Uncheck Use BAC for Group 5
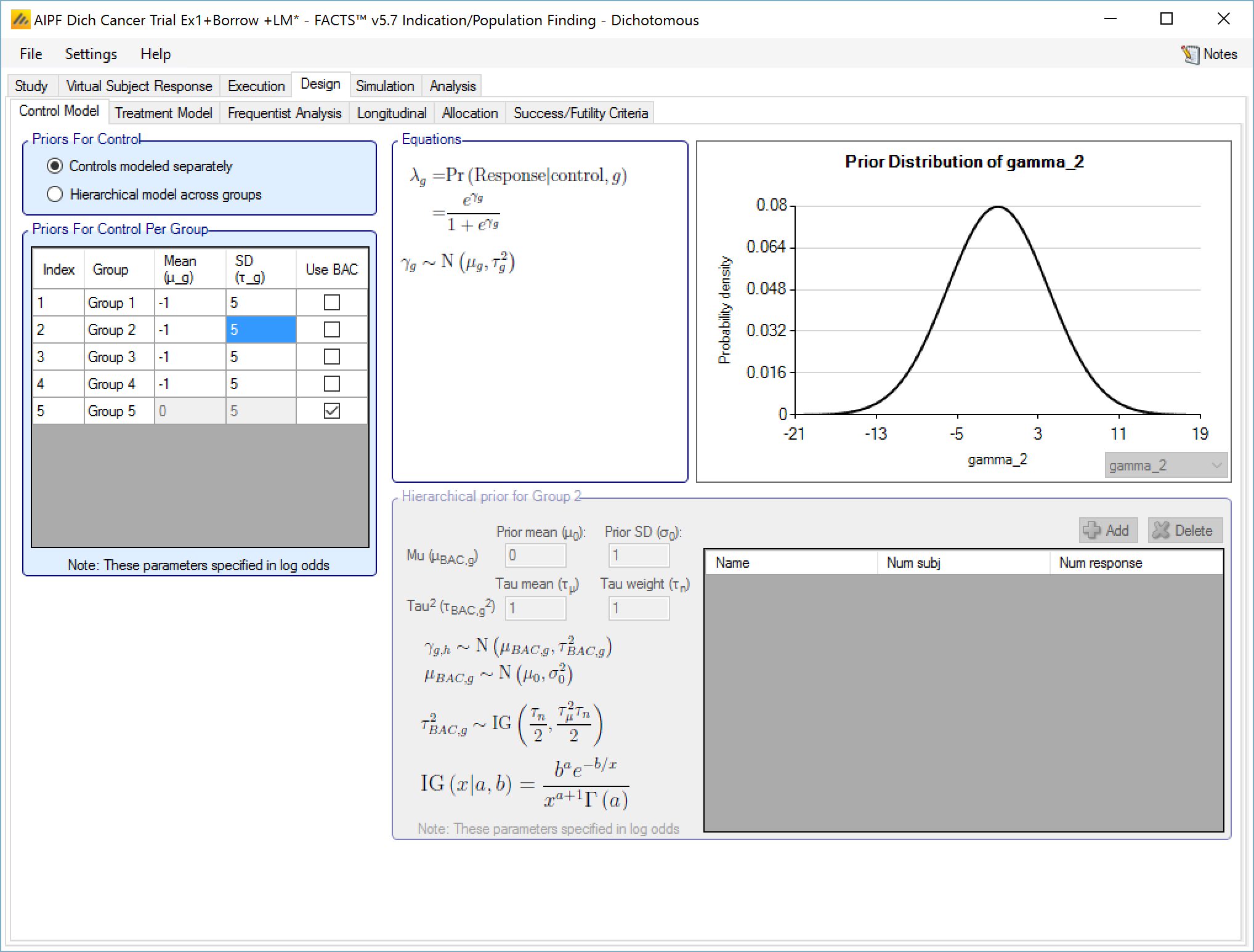Viewport: 1254px width, 952px height. click(x=331, y=411)
